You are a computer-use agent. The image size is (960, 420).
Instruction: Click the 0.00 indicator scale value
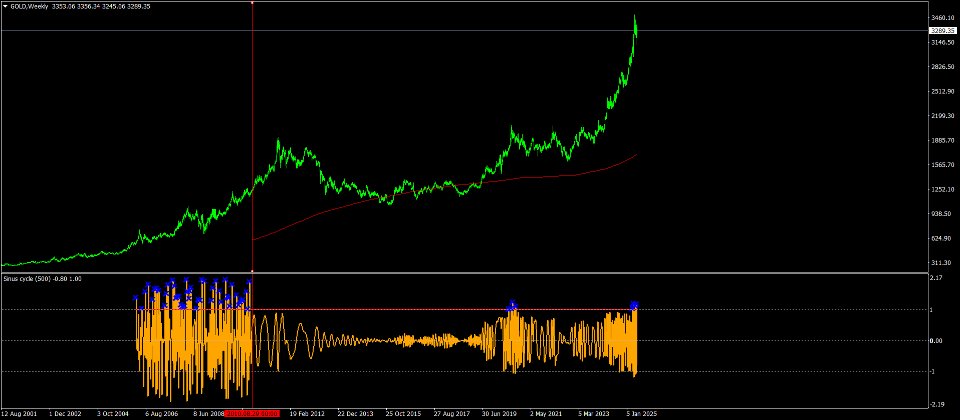coord(936,340)
